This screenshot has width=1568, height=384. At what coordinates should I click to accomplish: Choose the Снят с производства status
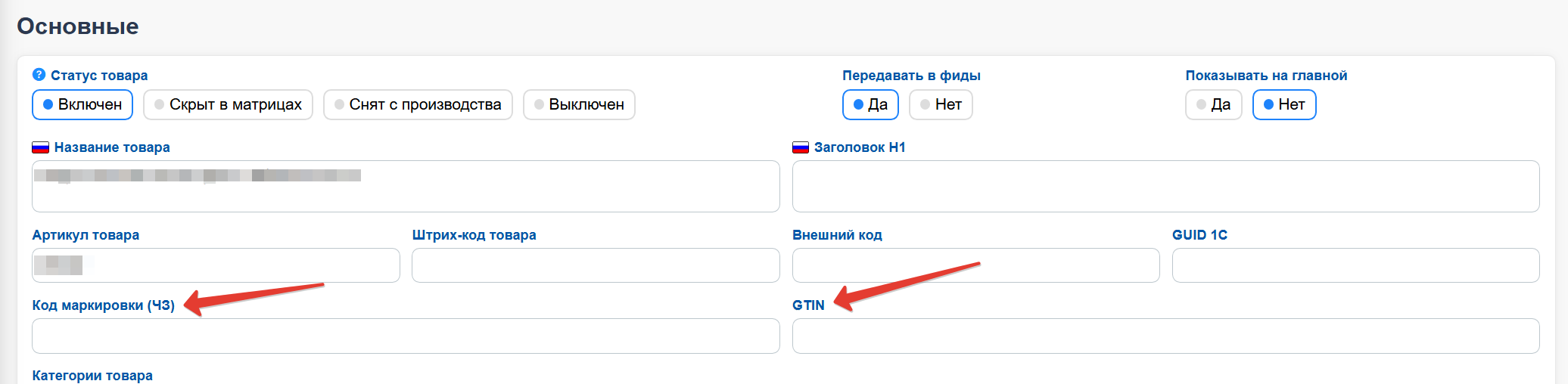coord(418,104)
